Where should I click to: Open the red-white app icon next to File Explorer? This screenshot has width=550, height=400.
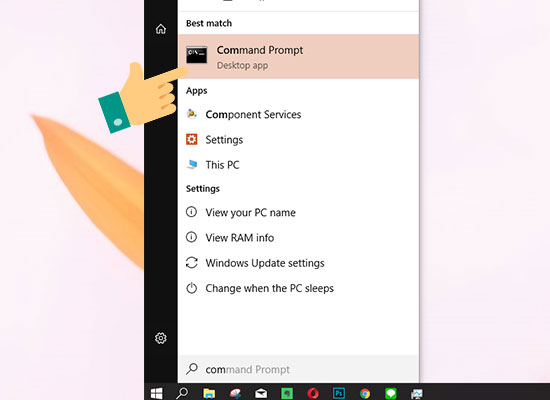[235, 393]
